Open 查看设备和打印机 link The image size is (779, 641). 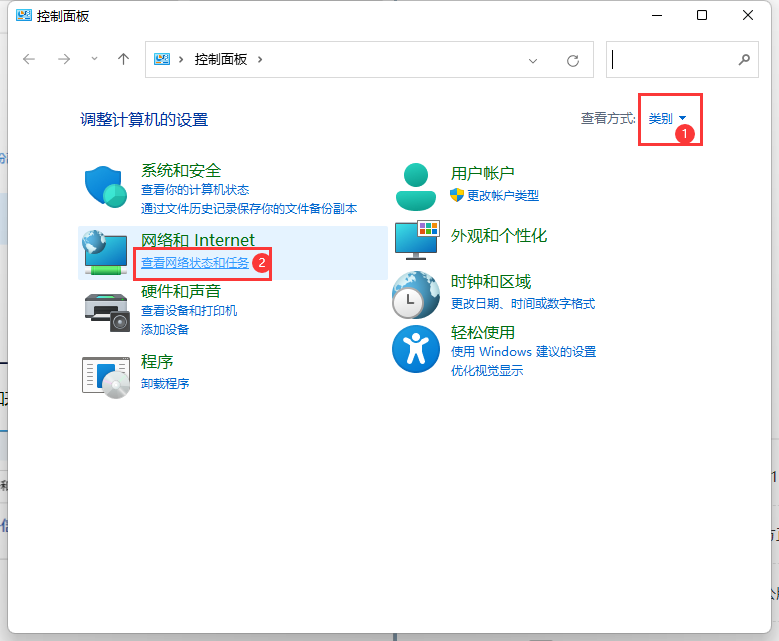point(189,311)
